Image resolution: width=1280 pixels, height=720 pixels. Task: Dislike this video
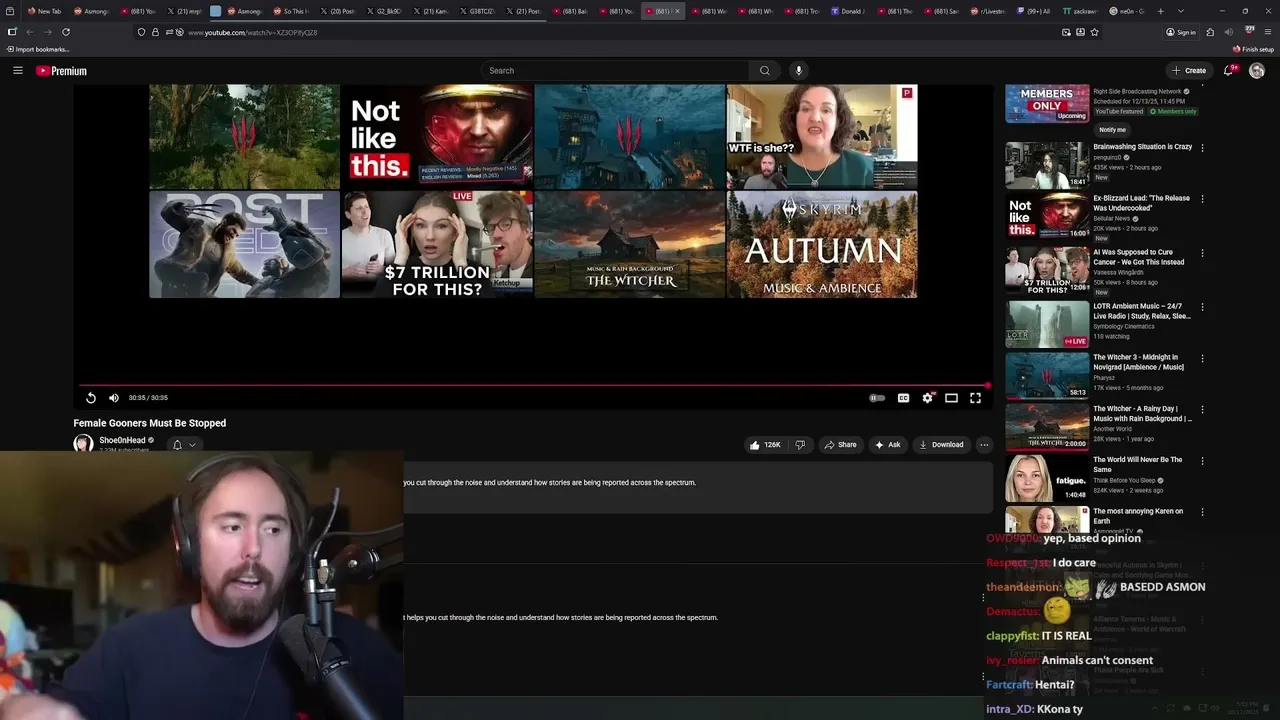tap(800, 445)
